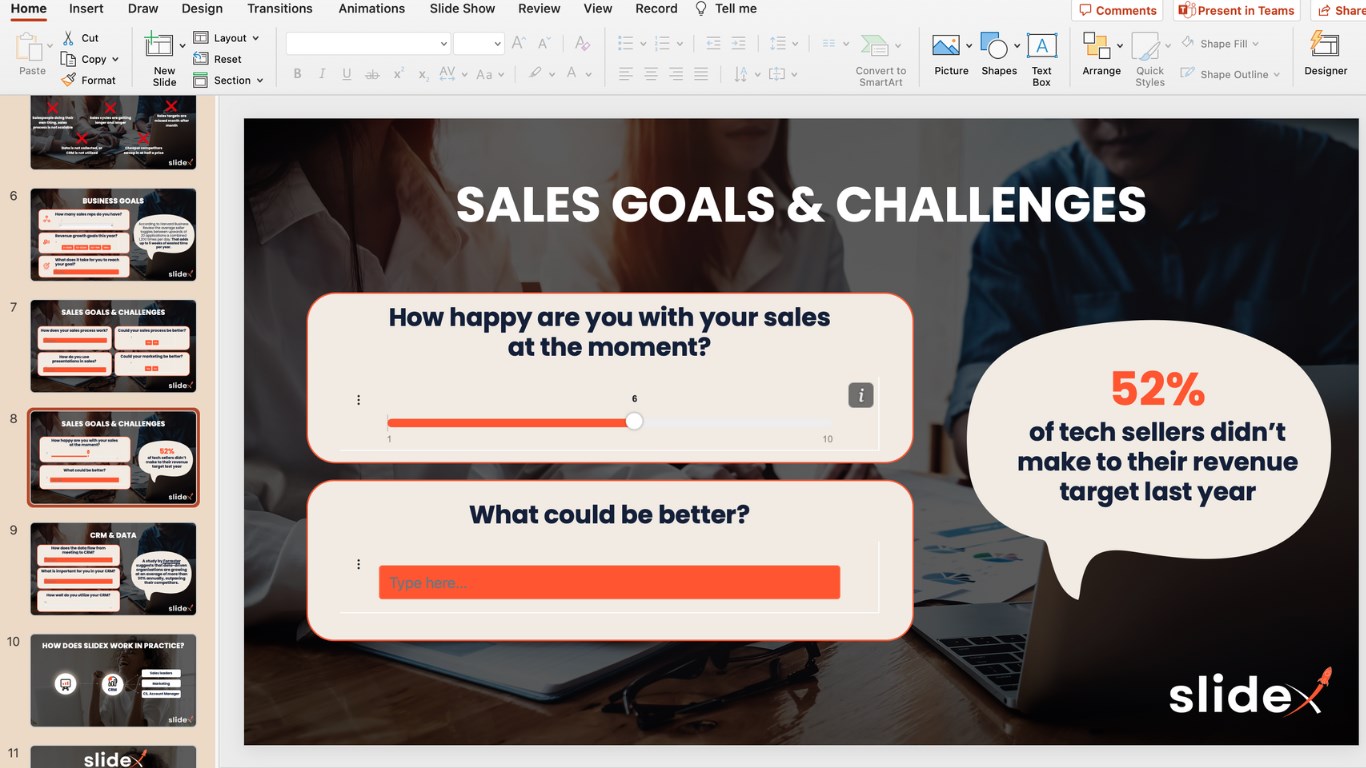Image resolution: width=1366 pixels, height=768 pixels.
Task: Click the 'Type here...' answer field
Action: (609, 583)
